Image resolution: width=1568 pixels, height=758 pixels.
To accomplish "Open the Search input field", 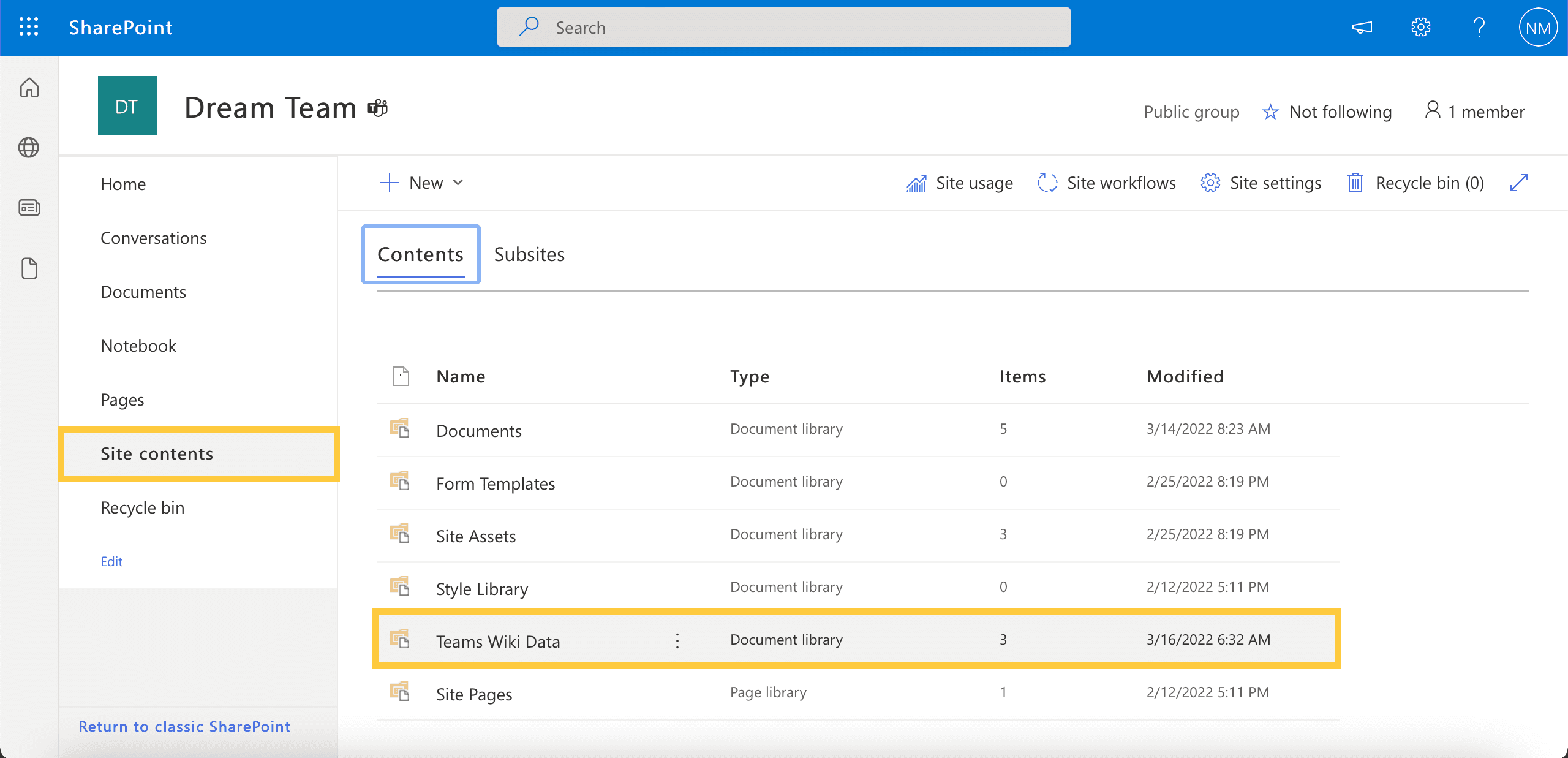I will [x=784, y=27].
